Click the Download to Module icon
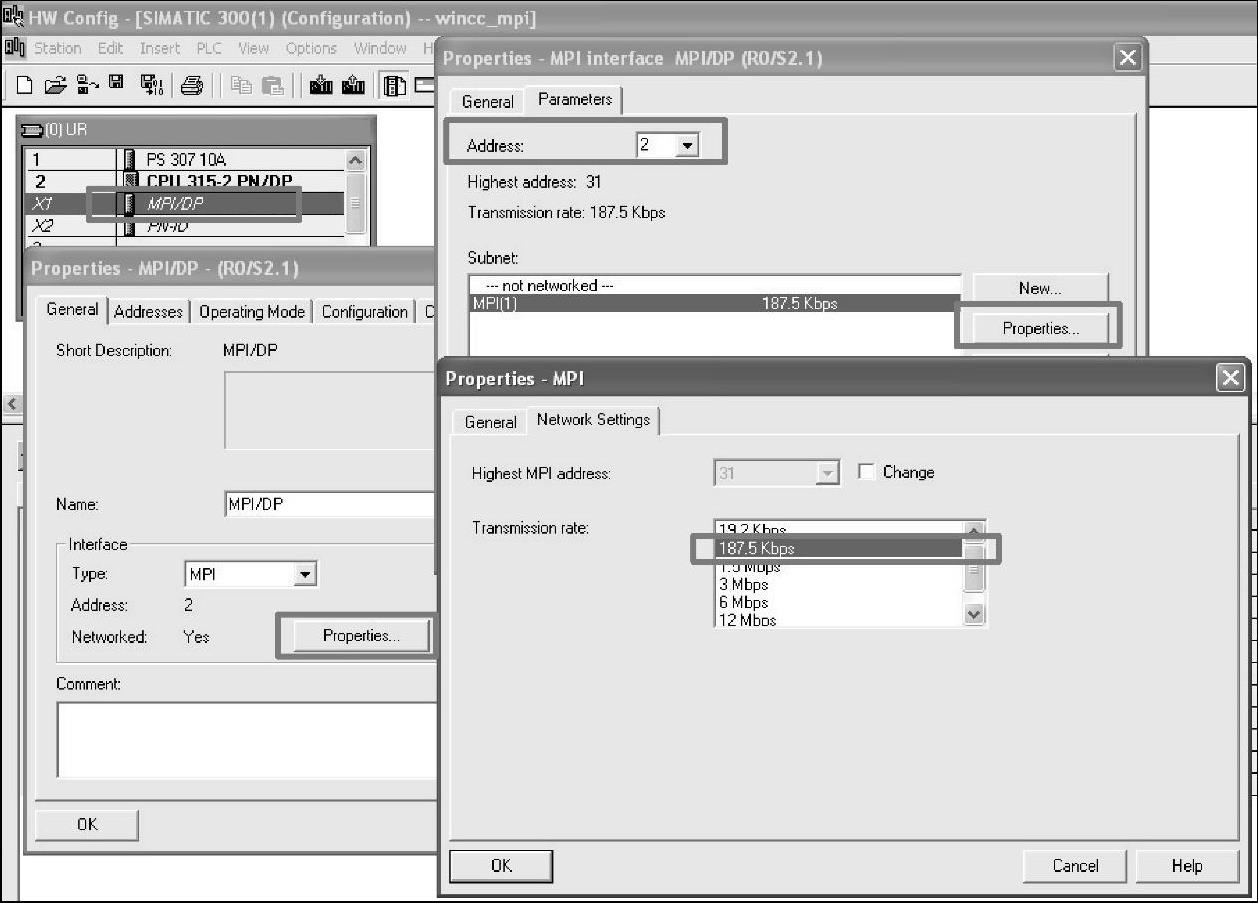 point(321,86)
